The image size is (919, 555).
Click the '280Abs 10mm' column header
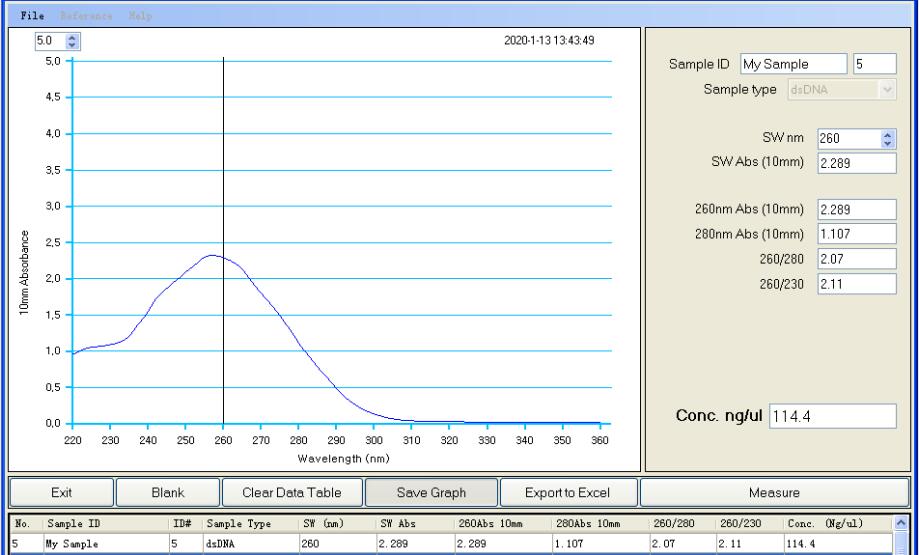pyautogui.click(x=601, y=523)
